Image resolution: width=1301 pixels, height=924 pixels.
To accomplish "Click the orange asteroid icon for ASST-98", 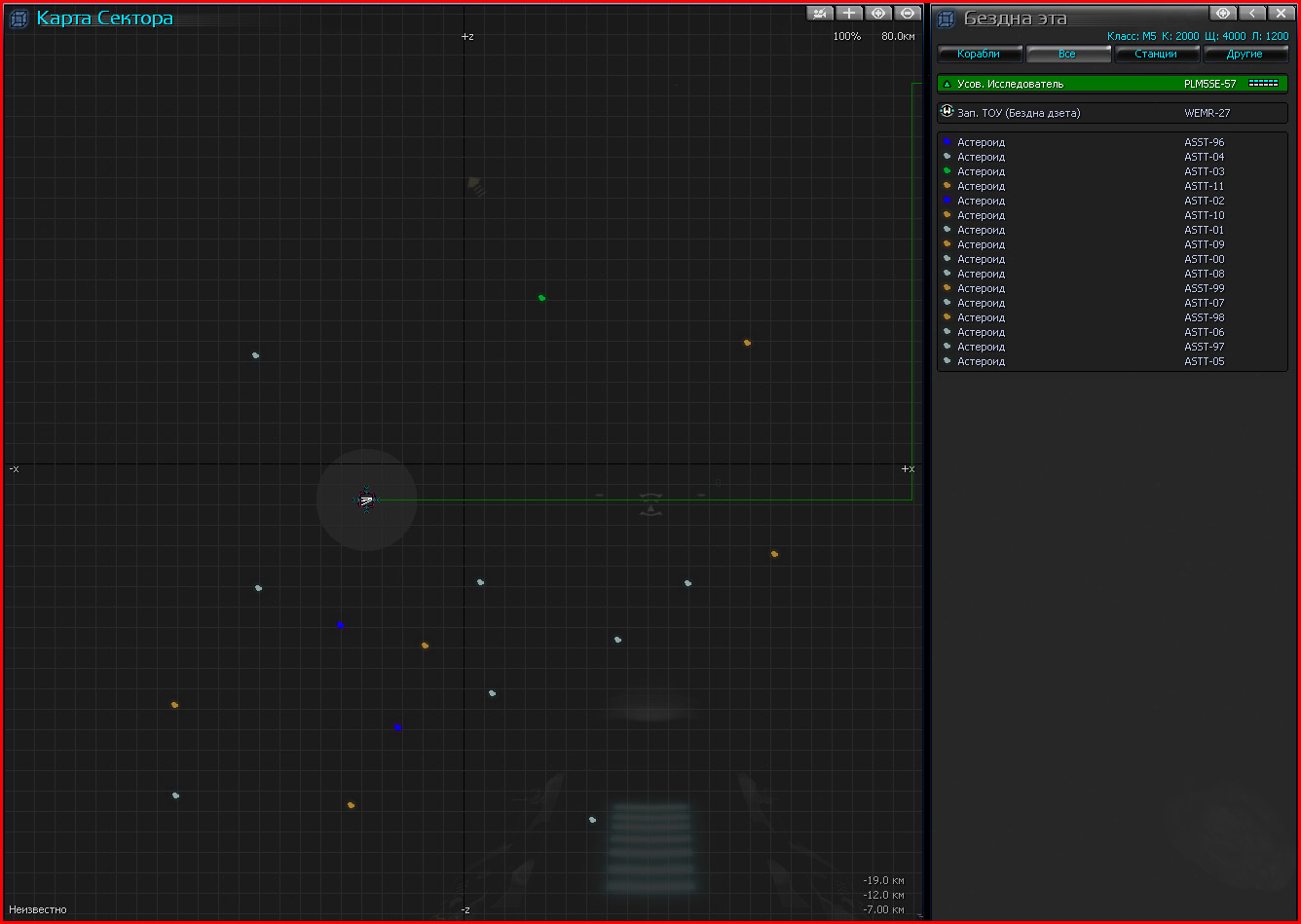I will (x=947, y=316).
